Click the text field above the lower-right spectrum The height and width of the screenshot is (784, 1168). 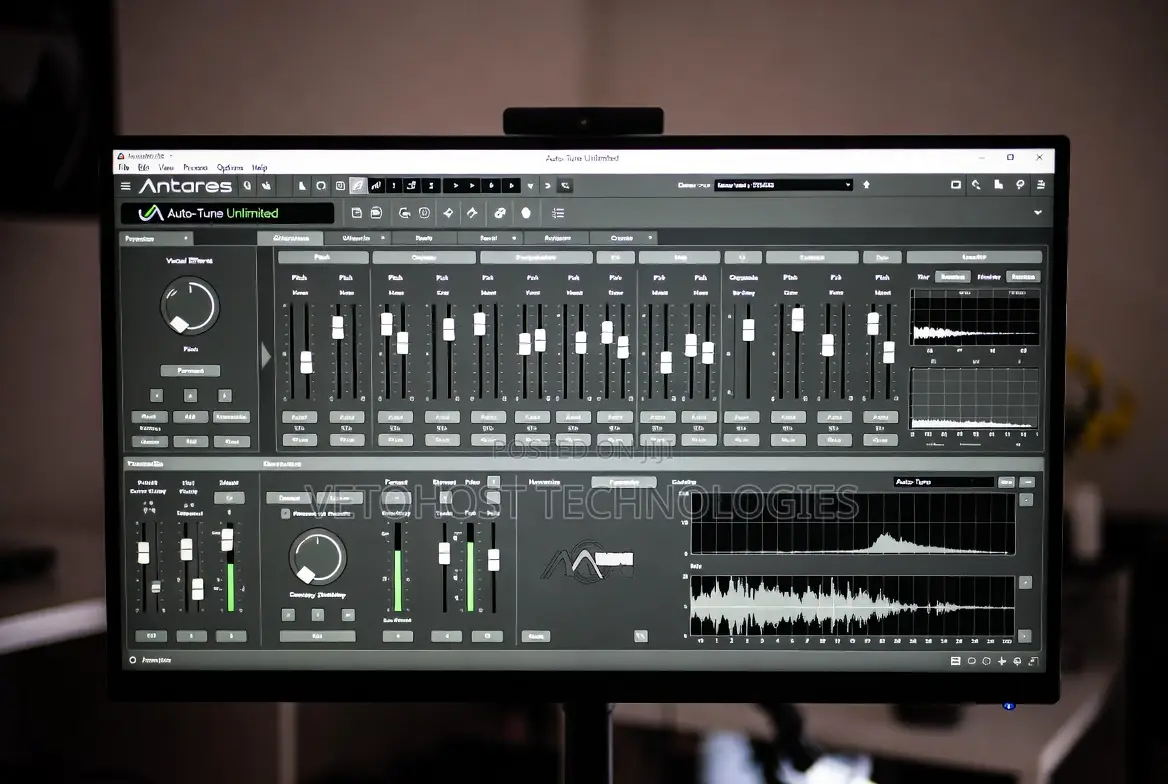(943, 482)
